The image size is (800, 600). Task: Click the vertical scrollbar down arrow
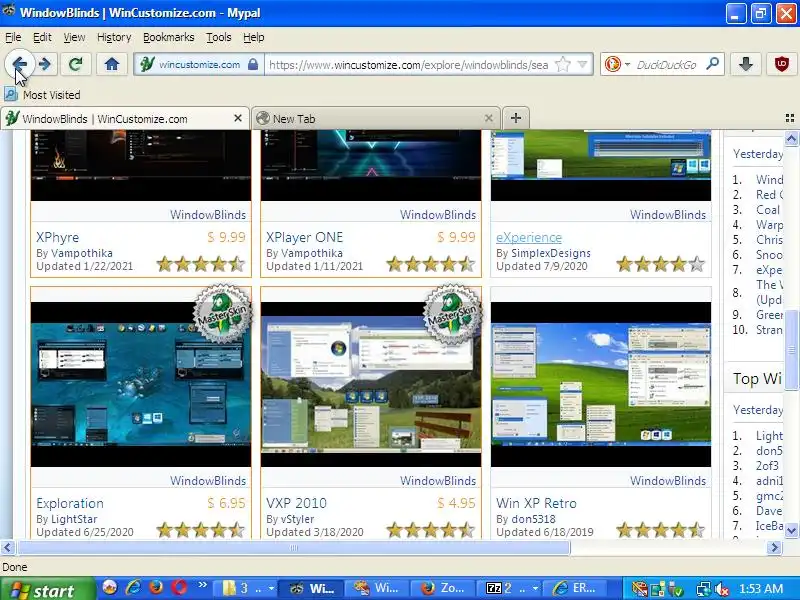point(791,531)
